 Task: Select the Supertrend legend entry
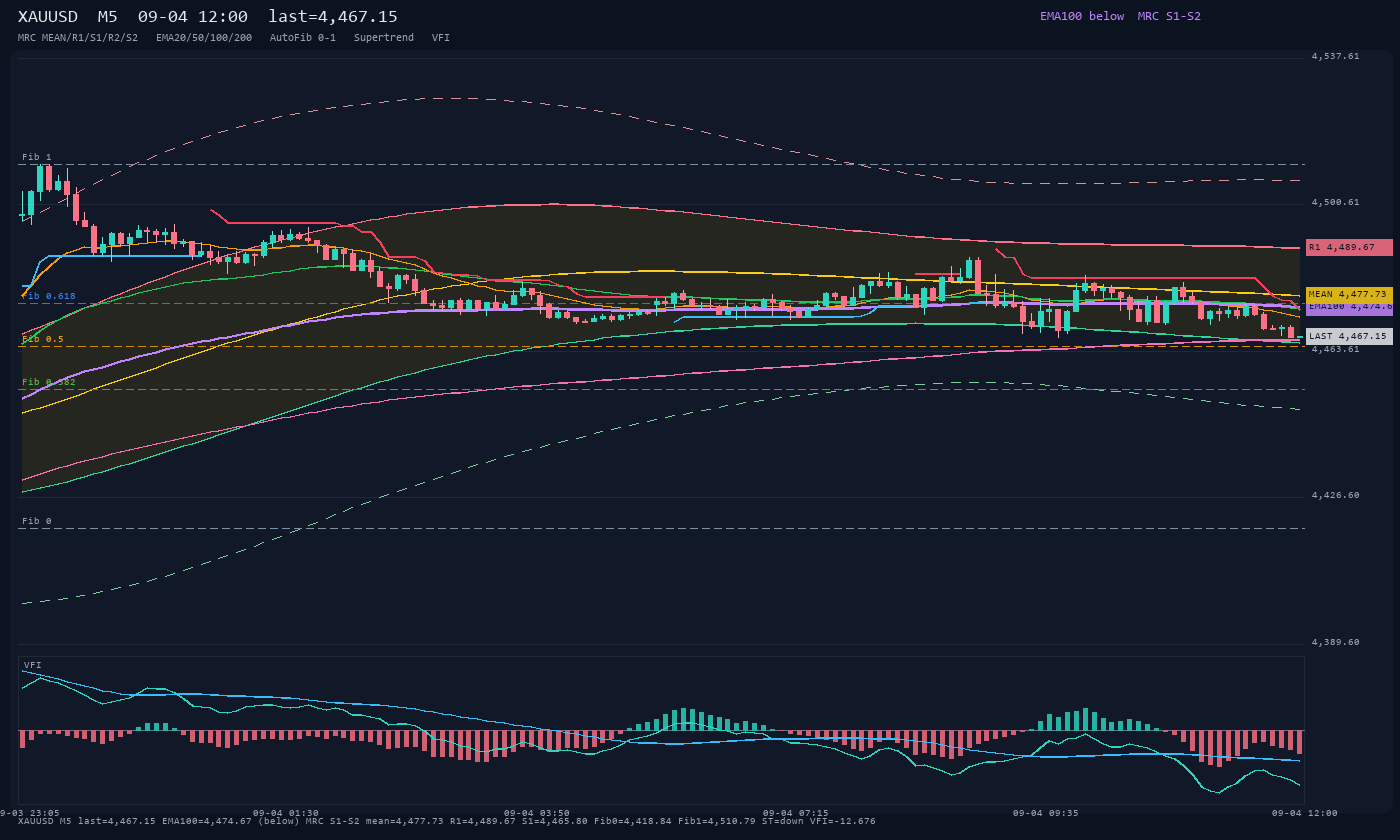(384, 38)
